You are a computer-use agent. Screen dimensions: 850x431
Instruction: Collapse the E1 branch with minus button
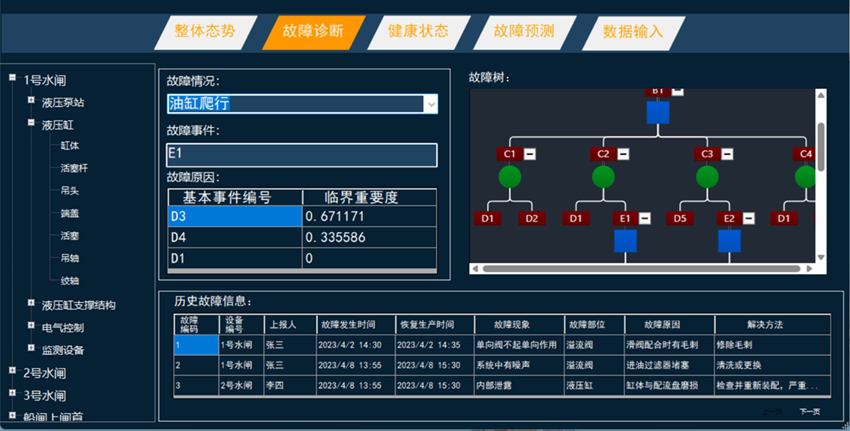pos(645,218)
